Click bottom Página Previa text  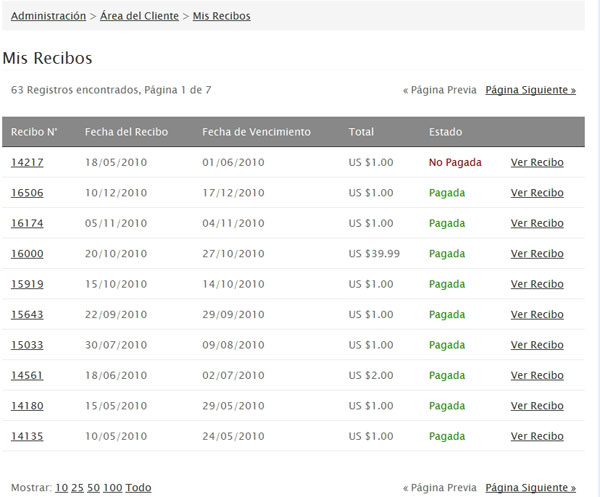click(440, 488)
